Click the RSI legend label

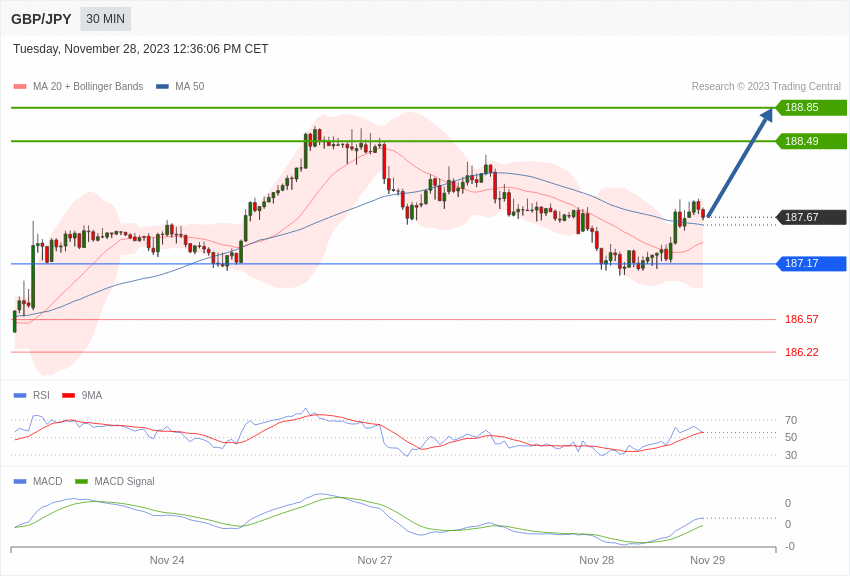pos(41,396)
